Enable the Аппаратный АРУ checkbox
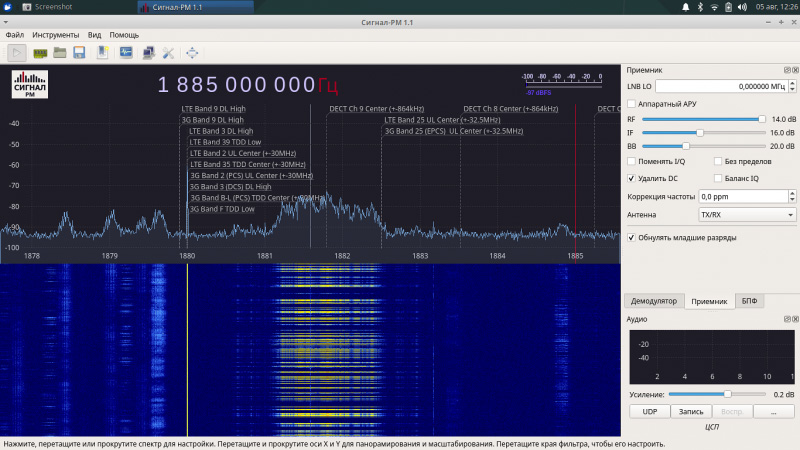 click(x=631, y=104)
